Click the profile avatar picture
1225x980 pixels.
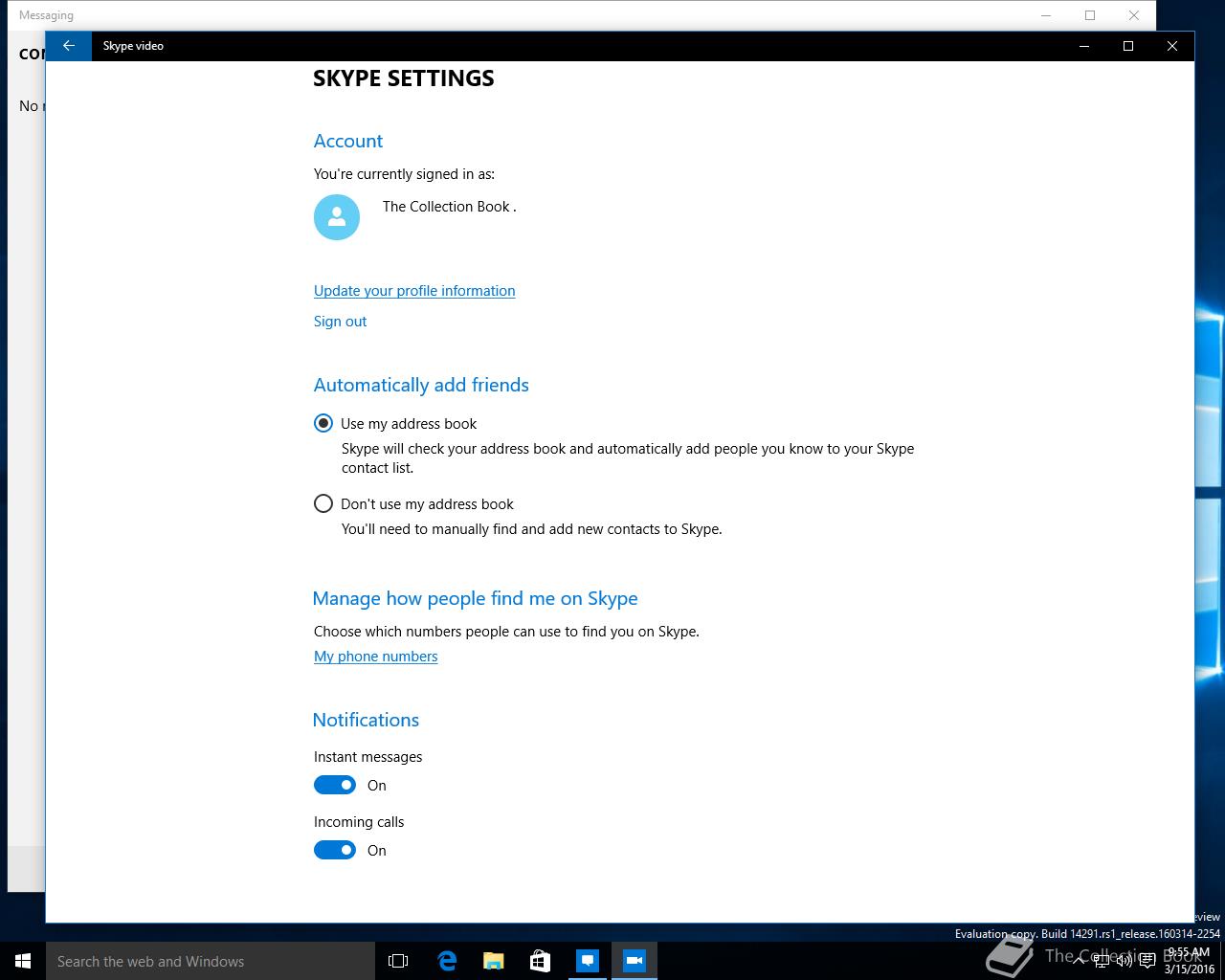click(x=337, y=217)
